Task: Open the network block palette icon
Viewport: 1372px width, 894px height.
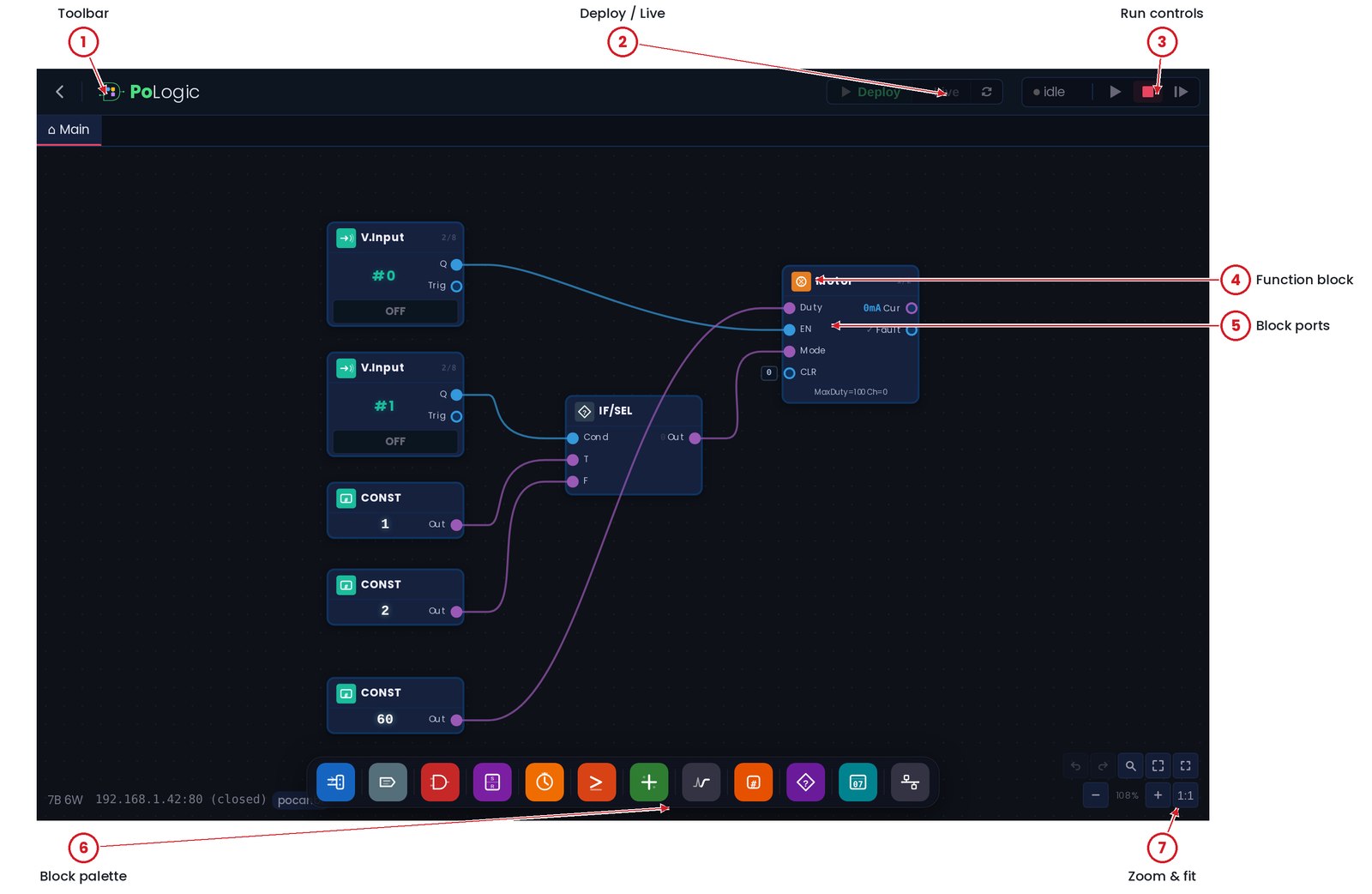Action: (910, 782)
